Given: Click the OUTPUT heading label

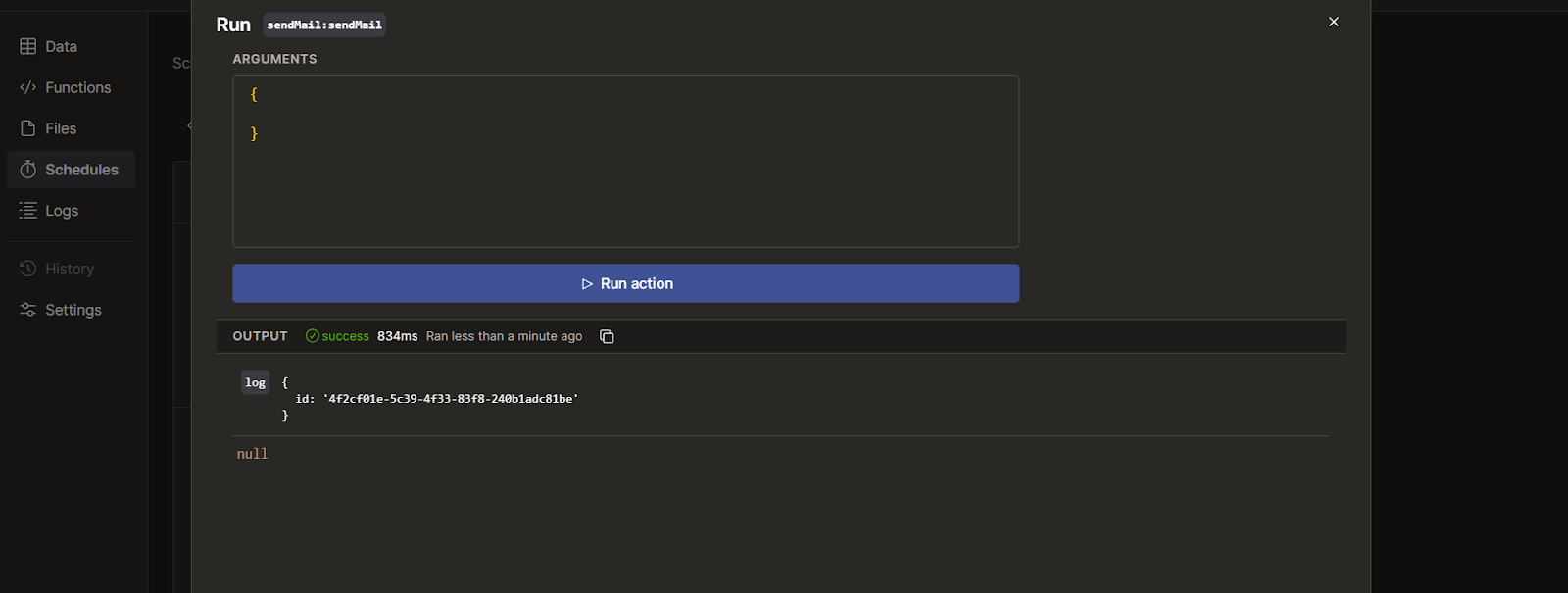Looking at the screenshot, I should click(x=260, y=336).
